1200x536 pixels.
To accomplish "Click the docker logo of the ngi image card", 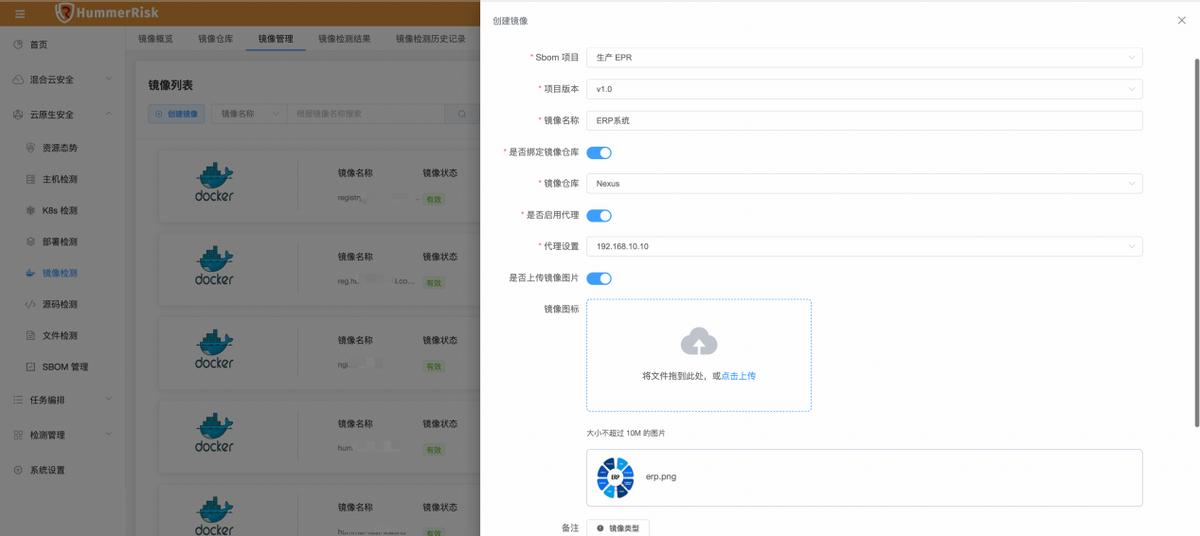I will [214, 351].
